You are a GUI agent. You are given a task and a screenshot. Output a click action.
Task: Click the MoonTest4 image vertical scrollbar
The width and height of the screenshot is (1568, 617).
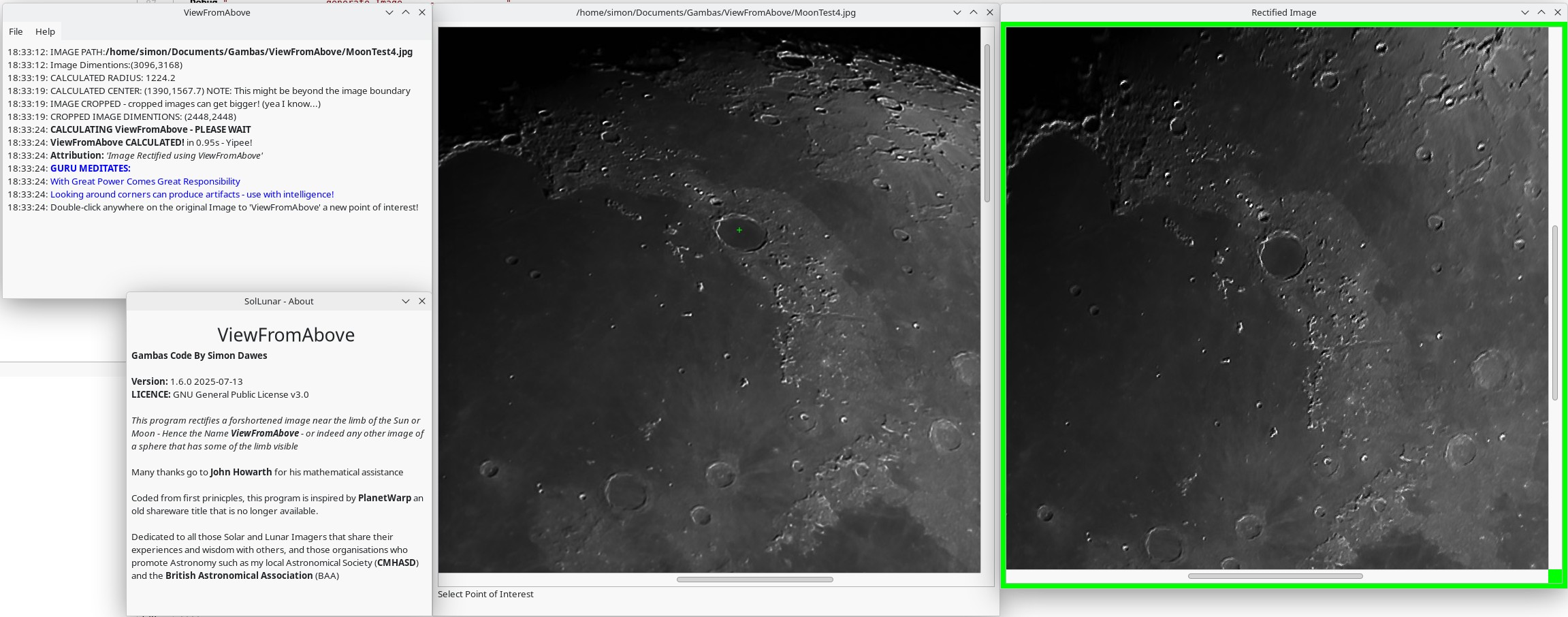point(987,123)
